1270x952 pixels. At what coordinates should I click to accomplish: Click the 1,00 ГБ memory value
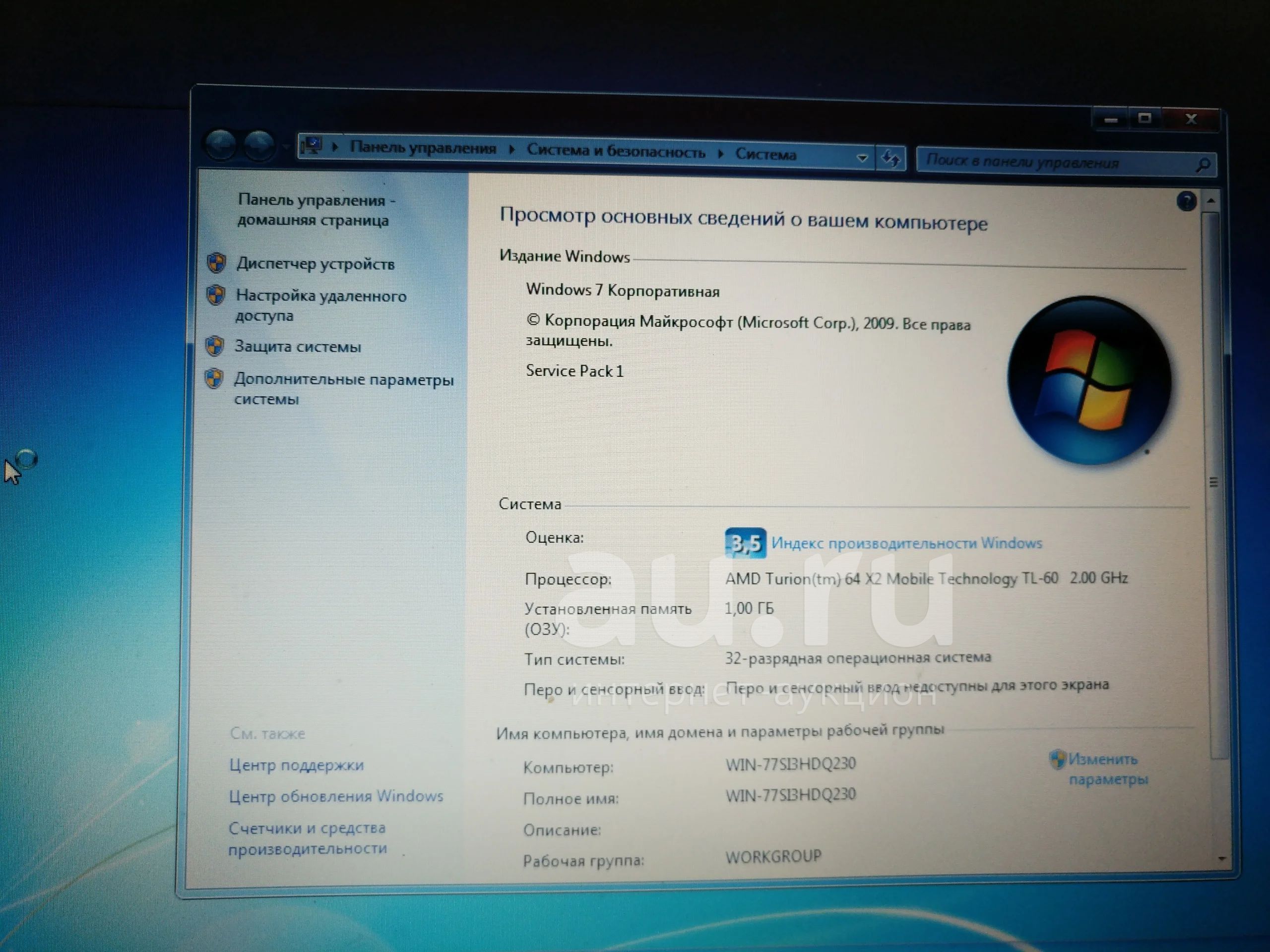(749, 608)
